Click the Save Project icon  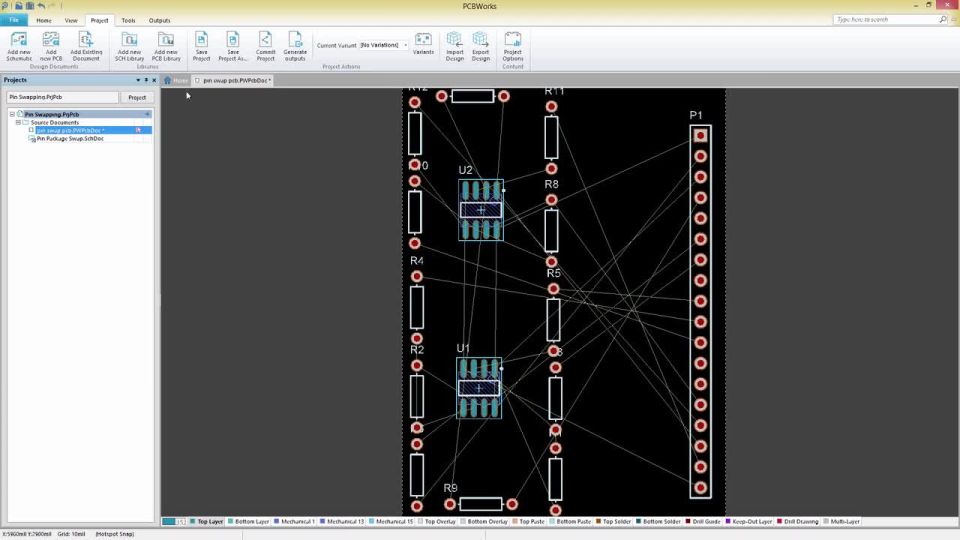click(x=201, y=39)
